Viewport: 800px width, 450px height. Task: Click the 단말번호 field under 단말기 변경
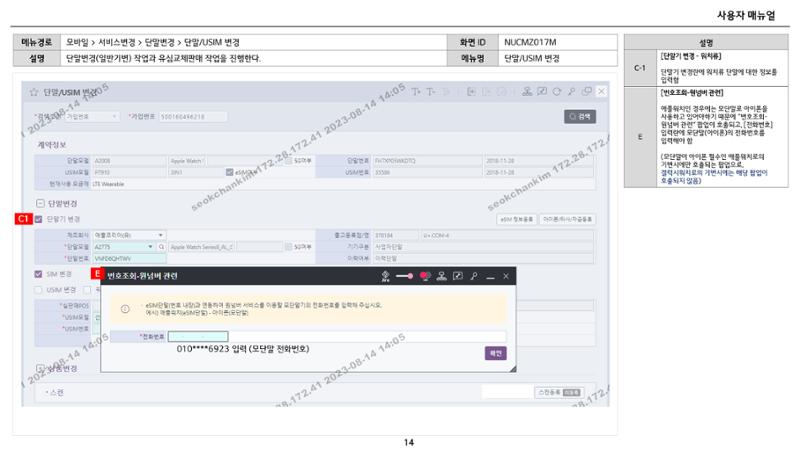click(x=130, y=259)
